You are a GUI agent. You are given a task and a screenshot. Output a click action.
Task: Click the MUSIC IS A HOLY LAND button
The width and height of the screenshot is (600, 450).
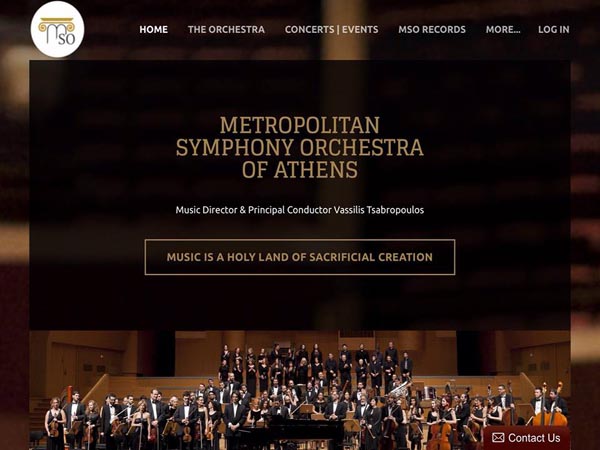300,257
